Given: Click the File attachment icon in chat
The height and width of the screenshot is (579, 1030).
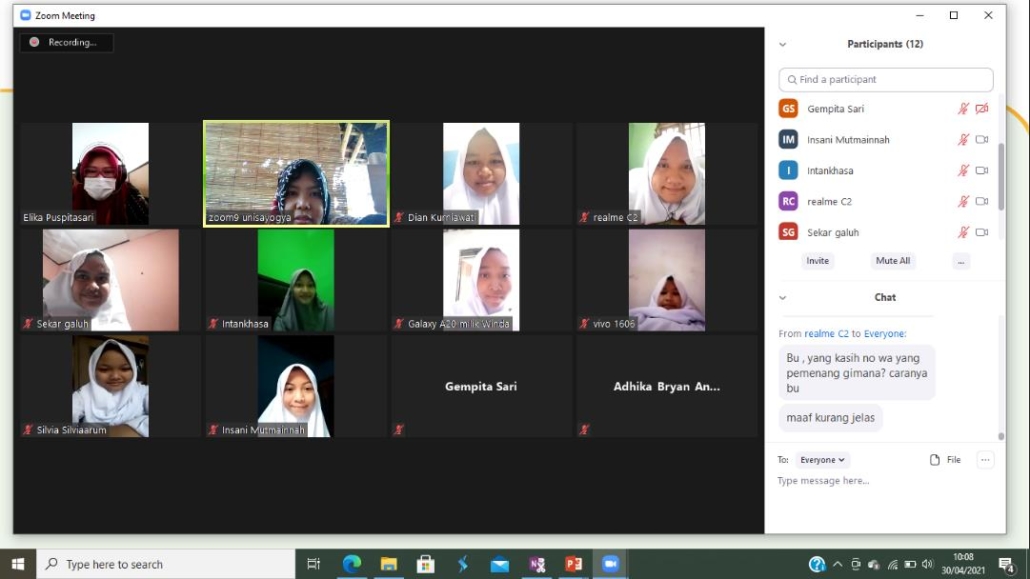Looking at the screenshot, I should (935, 460).
